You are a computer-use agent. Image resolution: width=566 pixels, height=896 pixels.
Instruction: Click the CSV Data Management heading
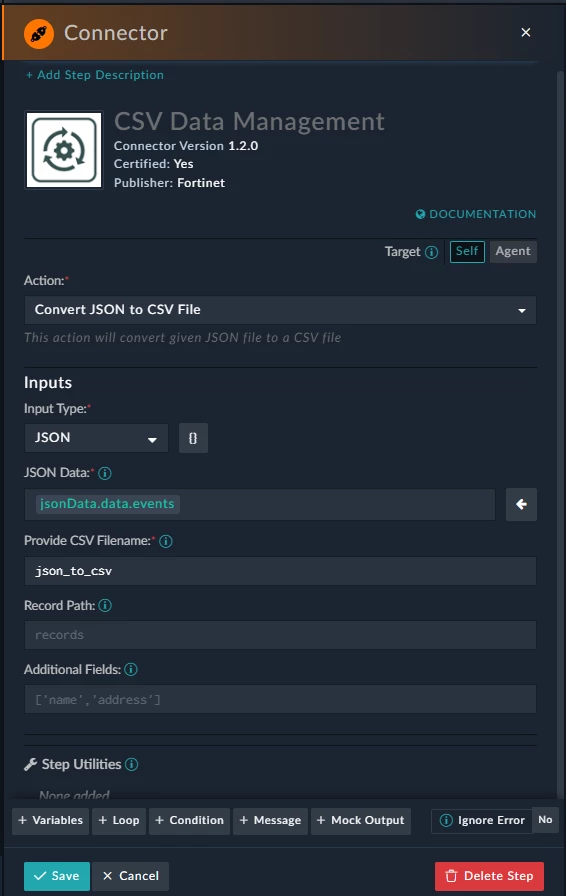click(x=249, y=121)
